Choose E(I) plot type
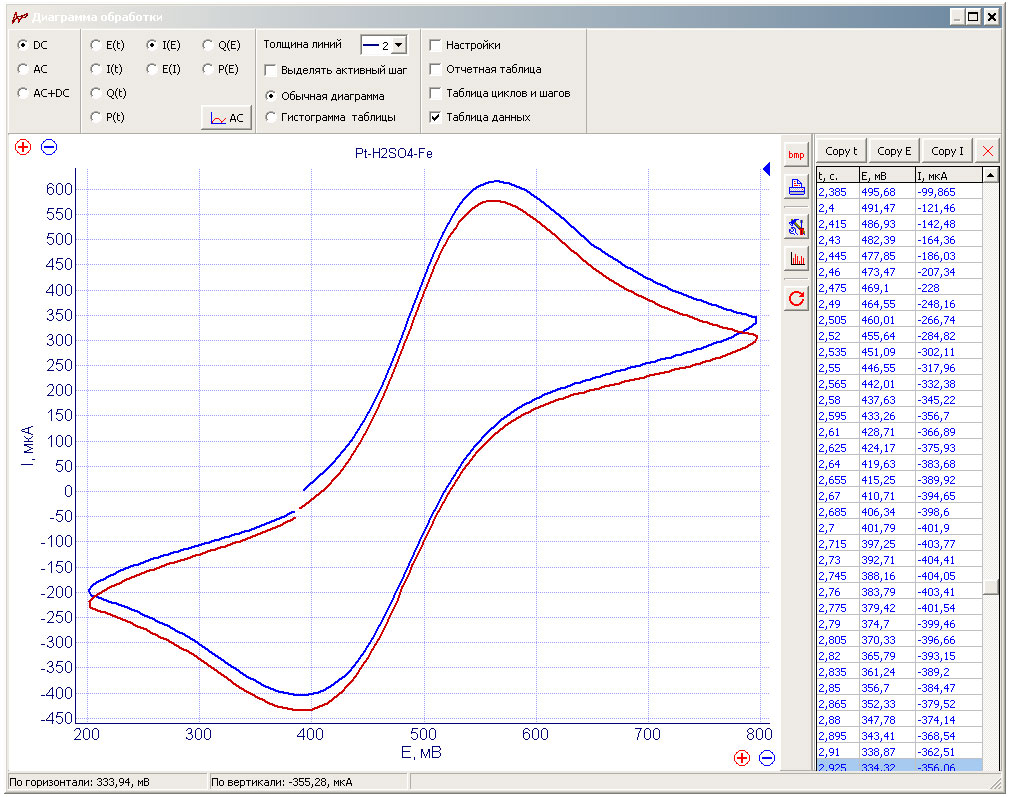Image resolution: width=1012 pixels, height=797 pixels. click(152, 68)
